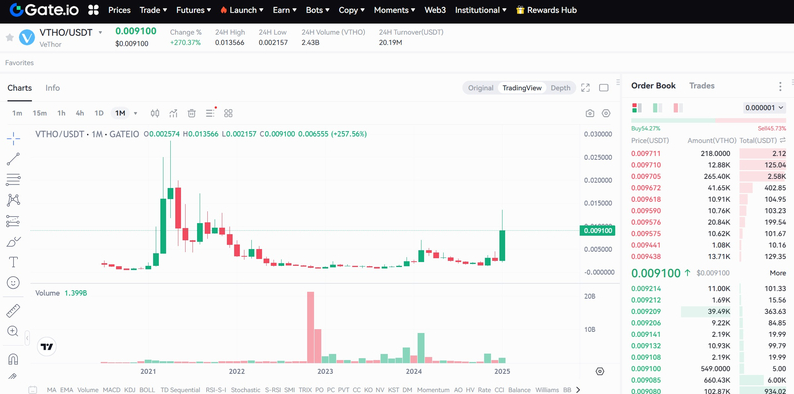794x394 pixels.
Task: Select the forecasting position tool
Action: 13,221
